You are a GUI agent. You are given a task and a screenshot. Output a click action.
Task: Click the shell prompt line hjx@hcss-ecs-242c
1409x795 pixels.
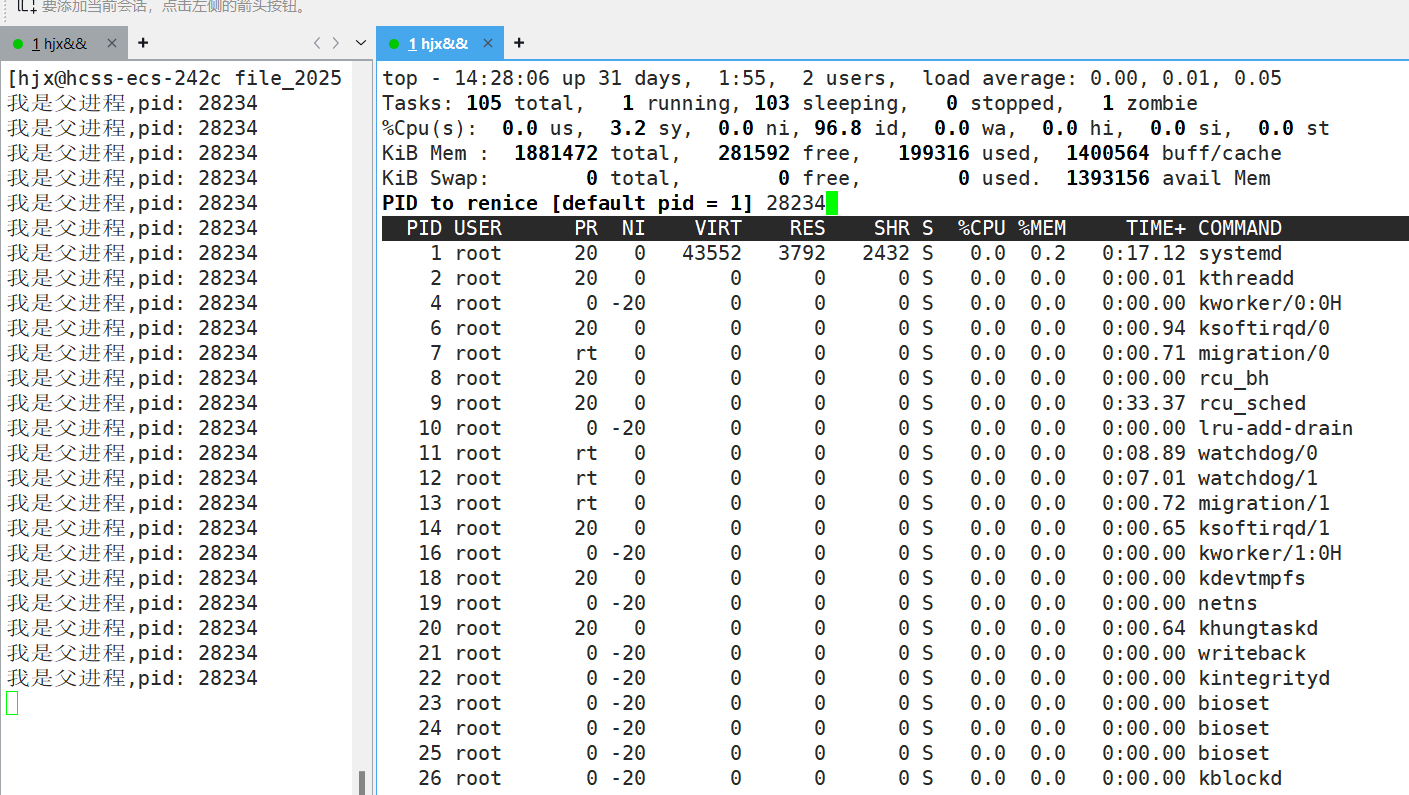click(175, 78)
